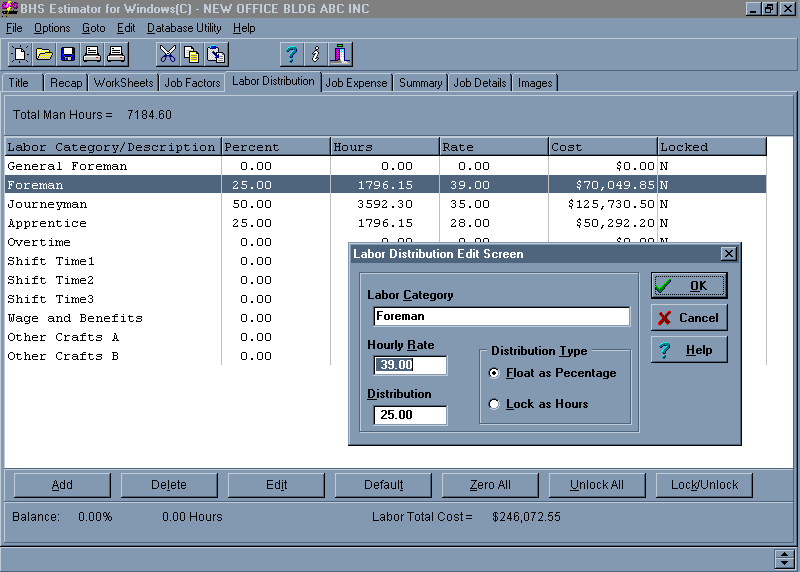Open the Options menu
The image size is (800, 572).
click(52, 28)
